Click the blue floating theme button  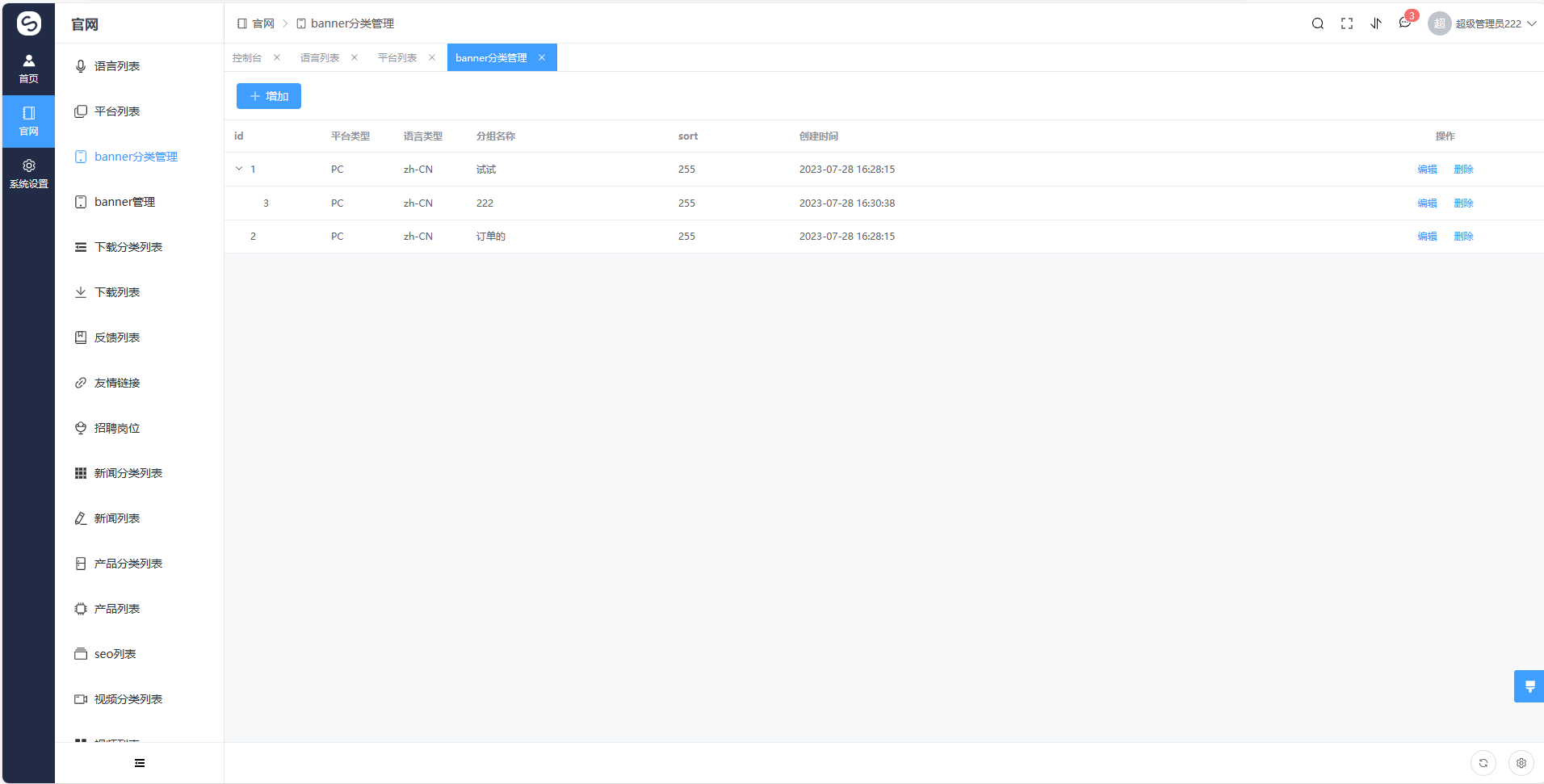pos(1529,686)
